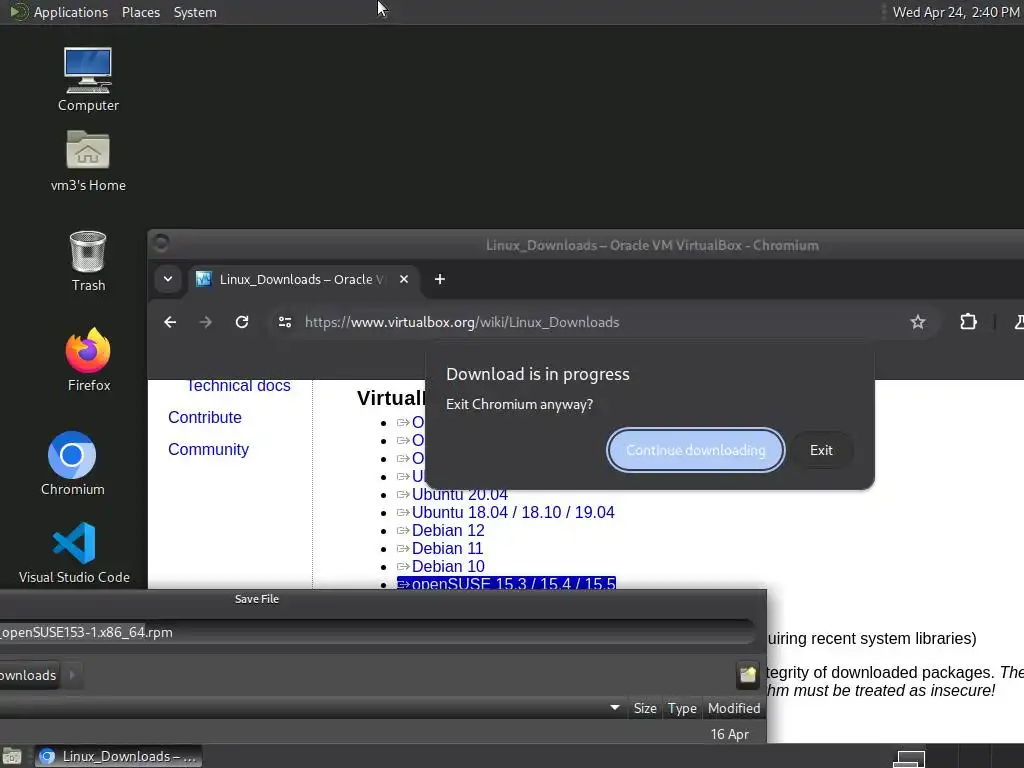
Task: Open the Debian 11 download link
Action: 447,549
